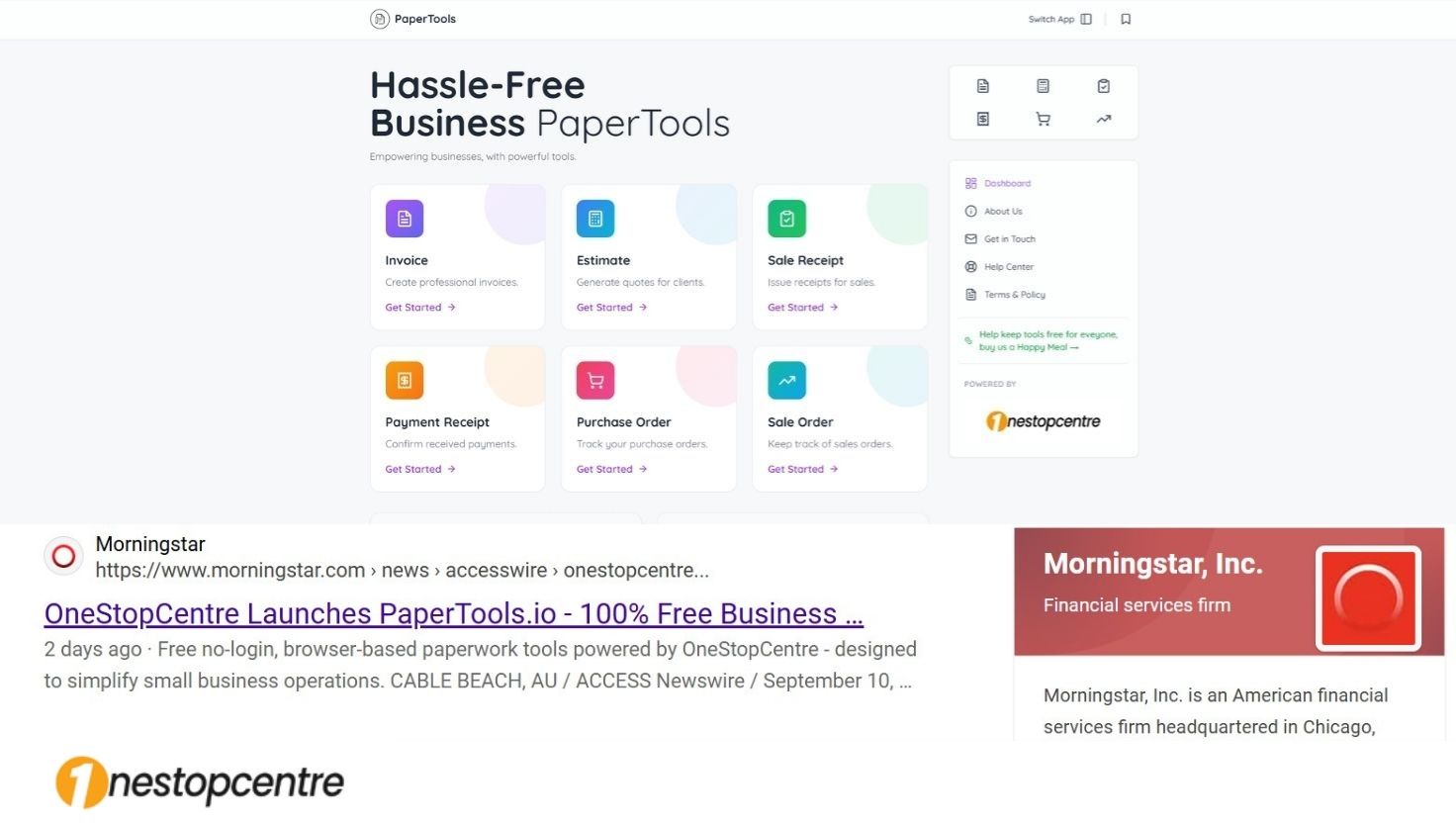Viewport: 1456px width, 823px height.
Task: Click the About Us info icon
Action: 970,211
